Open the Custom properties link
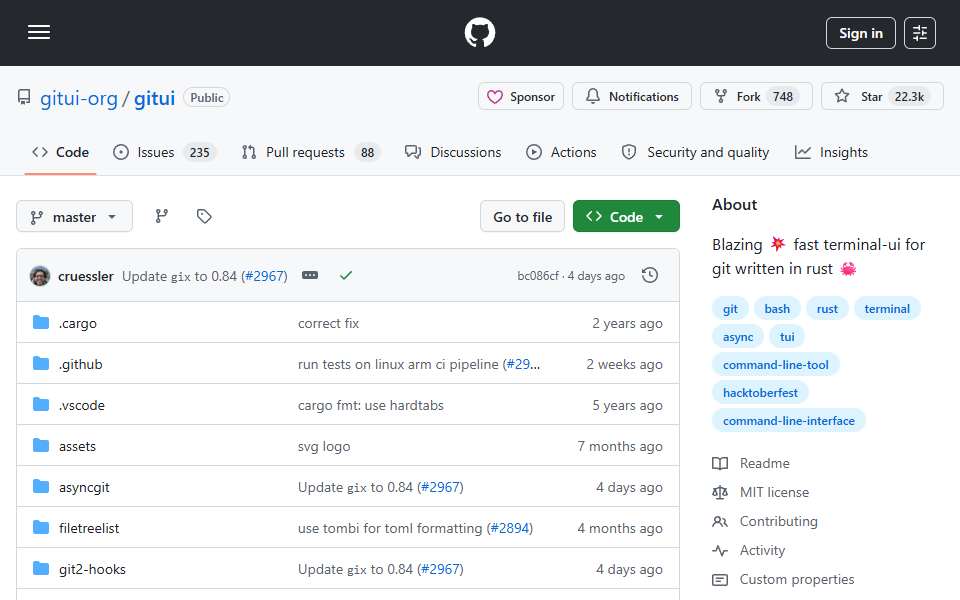The height and width of the screenshot is (600, 960). tap(783, 579)
